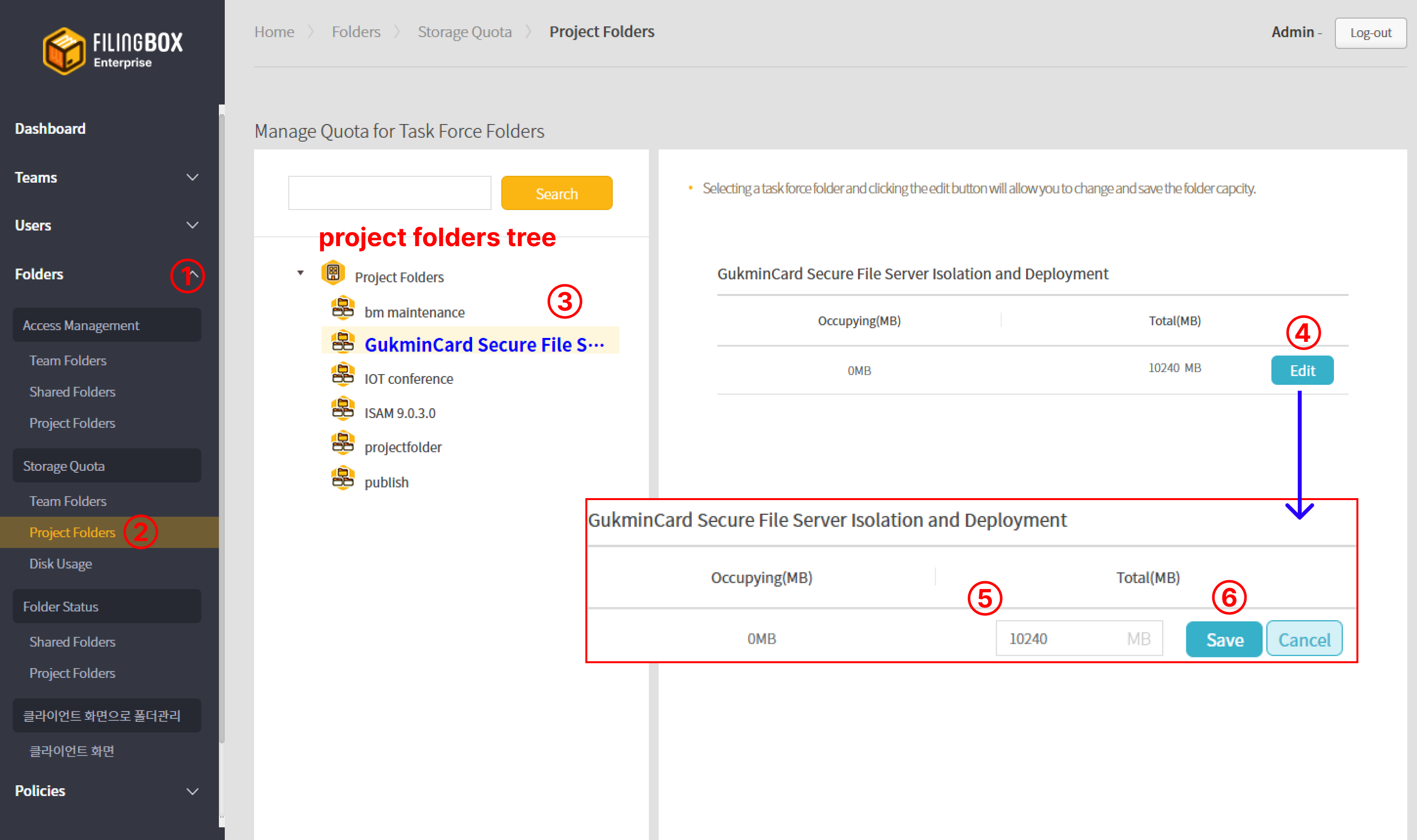Go to Storage Quota breadcrumb

464,32
